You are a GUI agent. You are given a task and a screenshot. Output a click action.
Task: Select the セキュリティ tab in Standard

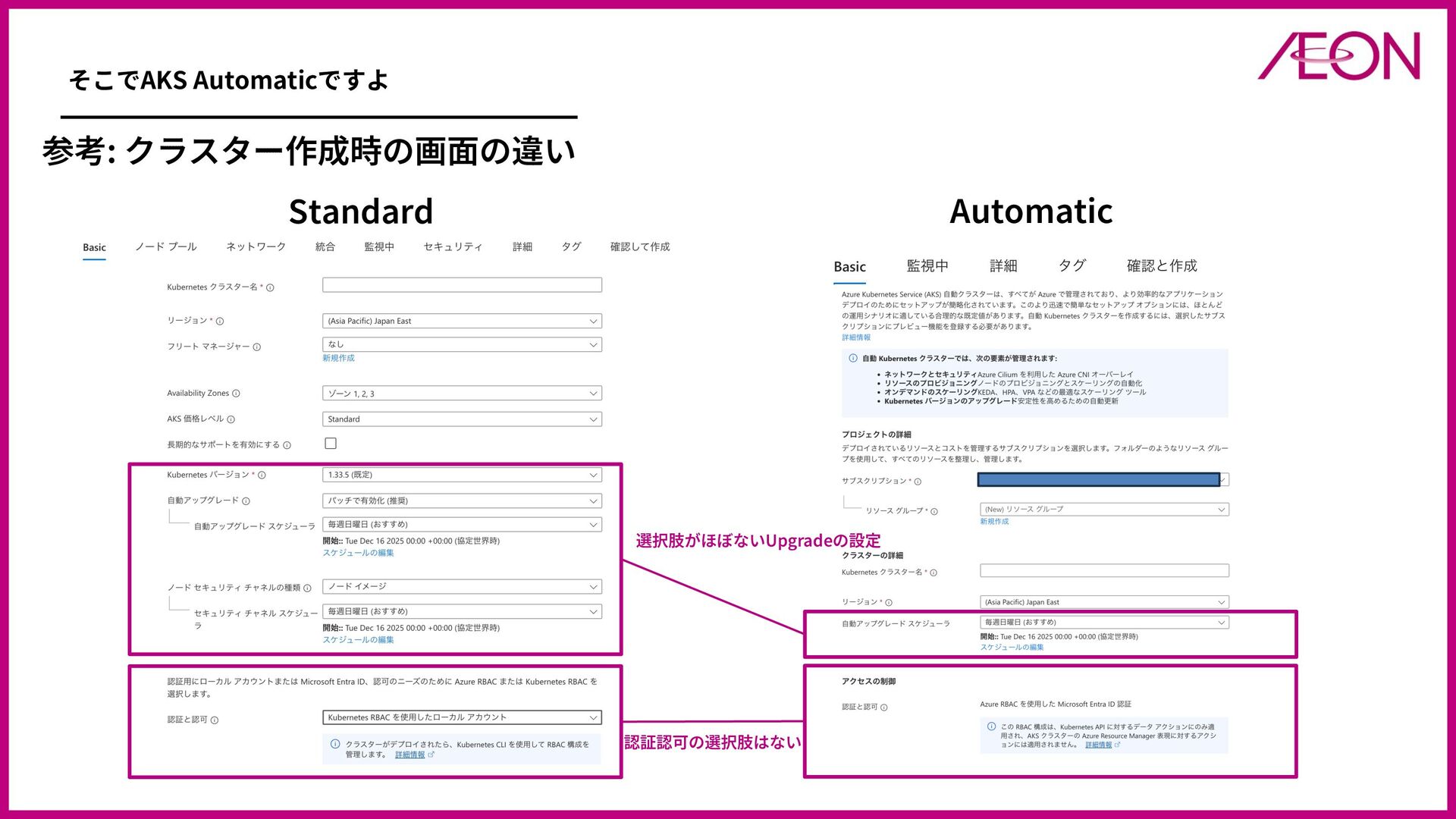point(453,247)
